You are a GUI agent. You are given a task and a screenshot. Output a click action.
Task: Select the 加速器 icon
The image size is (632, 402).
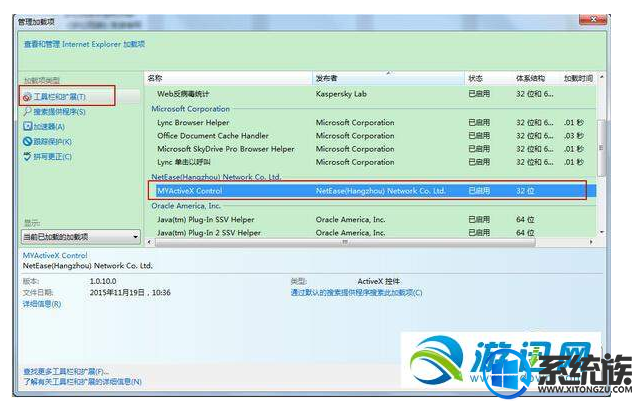[x=27, y=126]
